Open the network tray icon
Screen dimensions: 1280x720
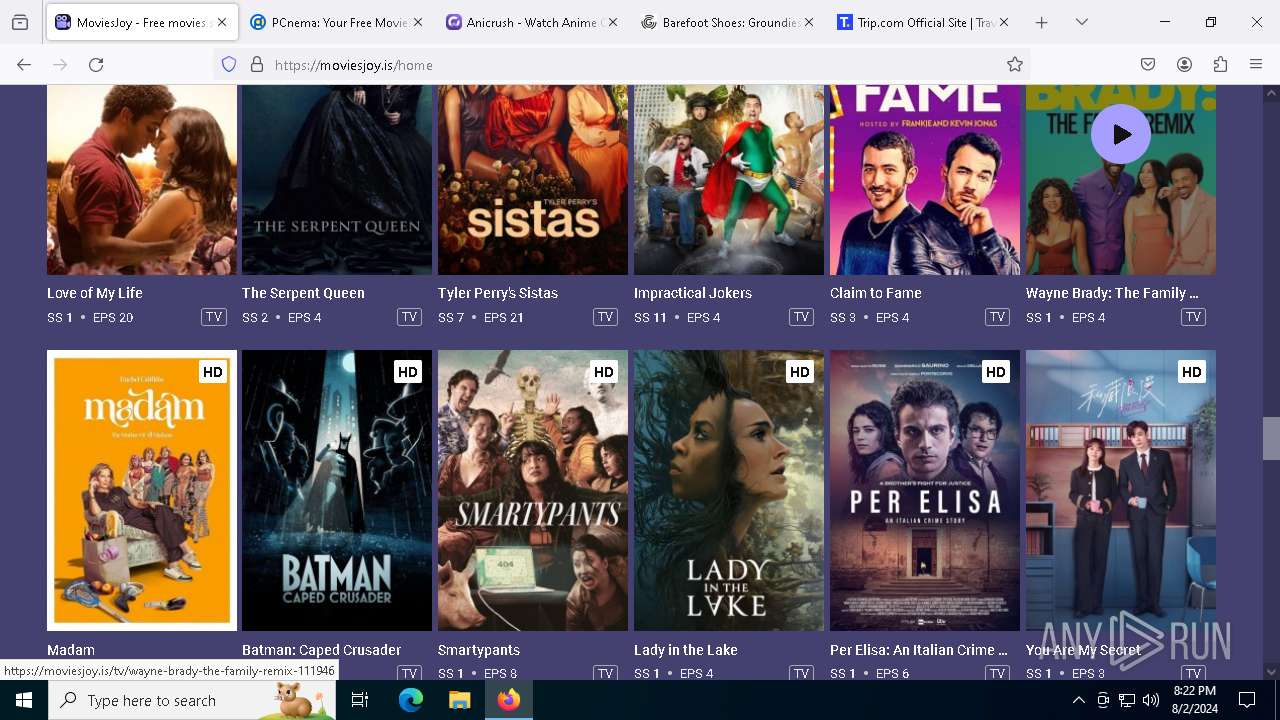point(1127,700)
